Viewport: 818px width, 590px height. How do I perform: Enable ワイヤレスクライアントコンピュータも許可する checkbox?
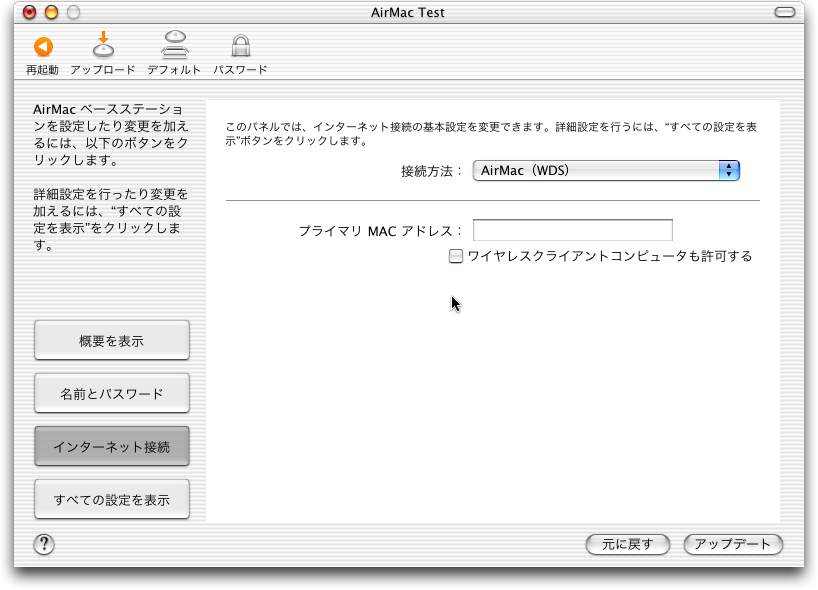pos(456,256)
